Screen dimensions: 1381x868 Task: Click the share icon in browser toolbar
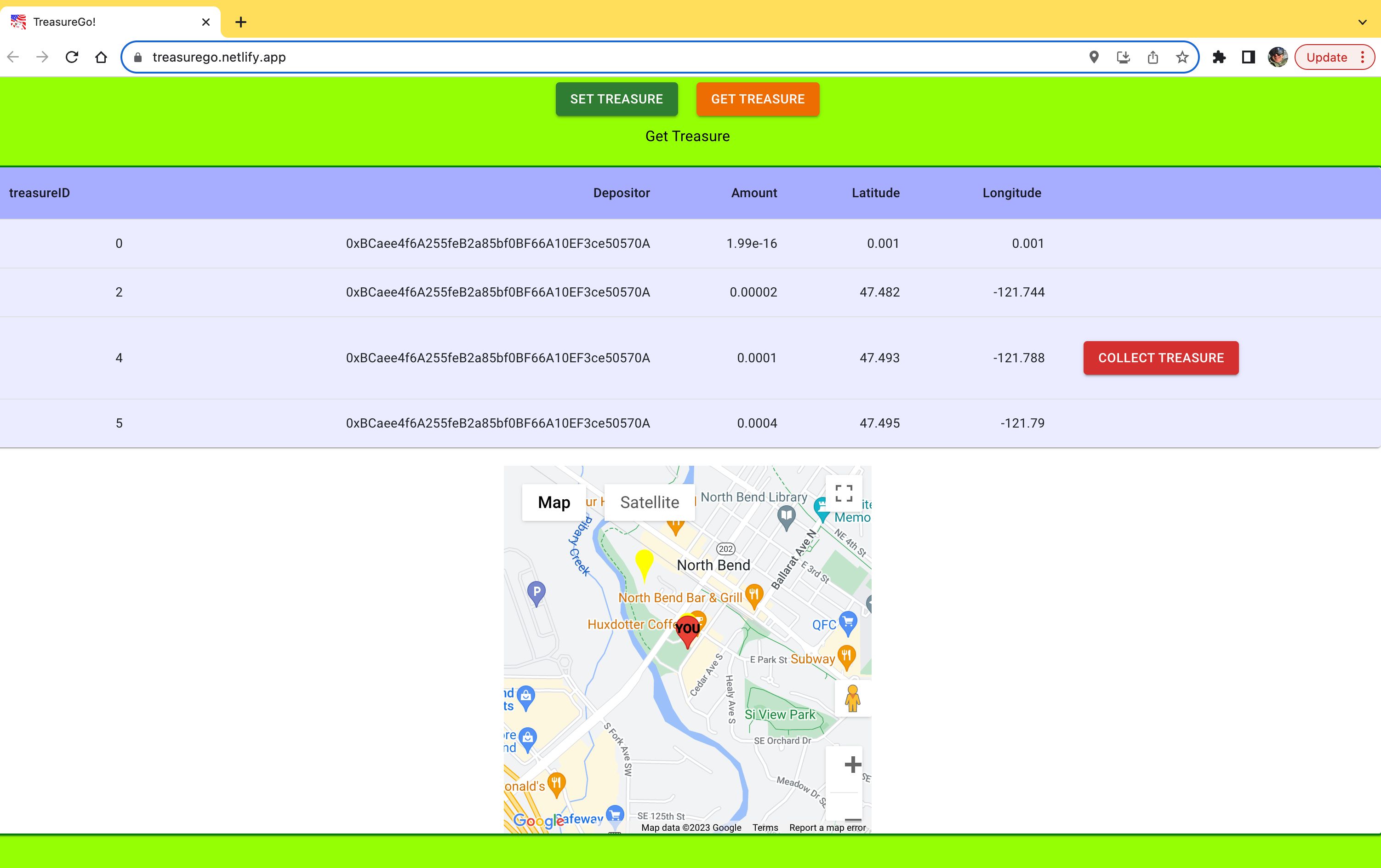pyautogui.click(x=1153, y=57)
